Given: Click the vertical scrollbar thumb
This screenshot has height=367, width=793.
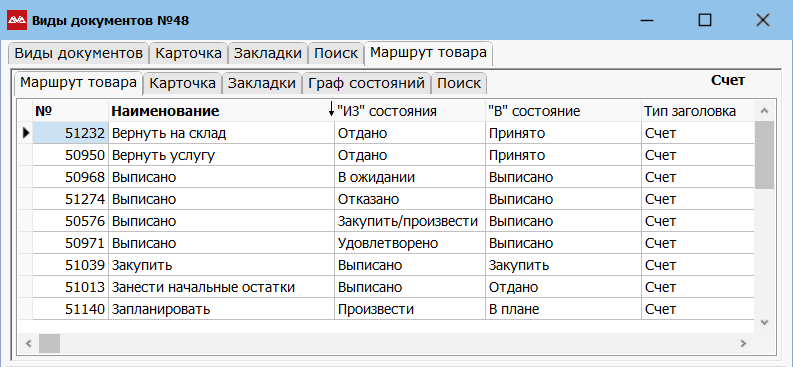Looking at the screenshot, I should click(764, 155).
